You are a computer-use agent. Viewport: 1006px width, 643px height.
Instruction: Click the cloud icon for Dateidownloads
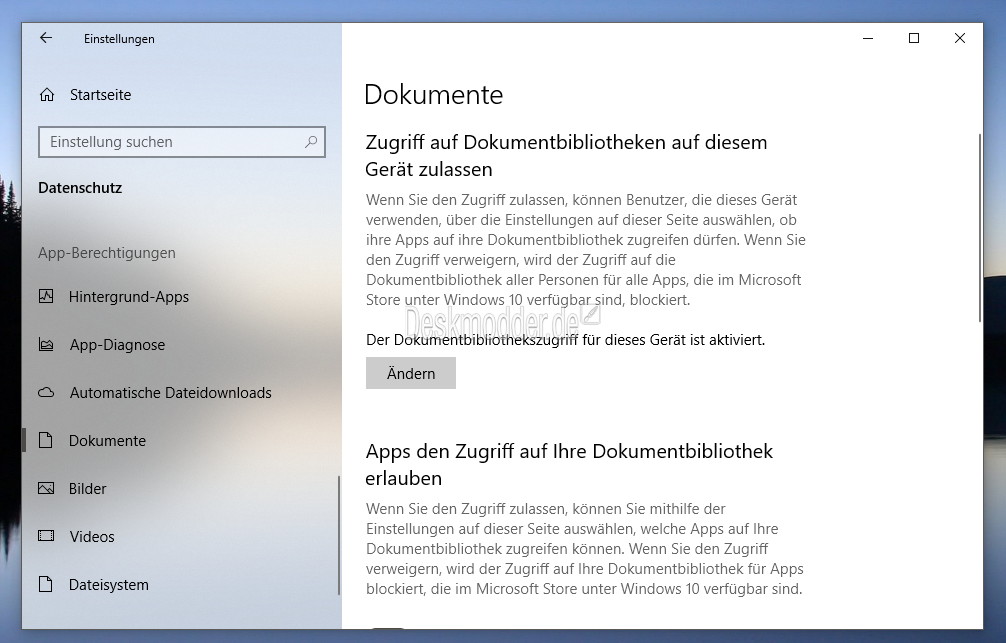(x=46, y=392)
